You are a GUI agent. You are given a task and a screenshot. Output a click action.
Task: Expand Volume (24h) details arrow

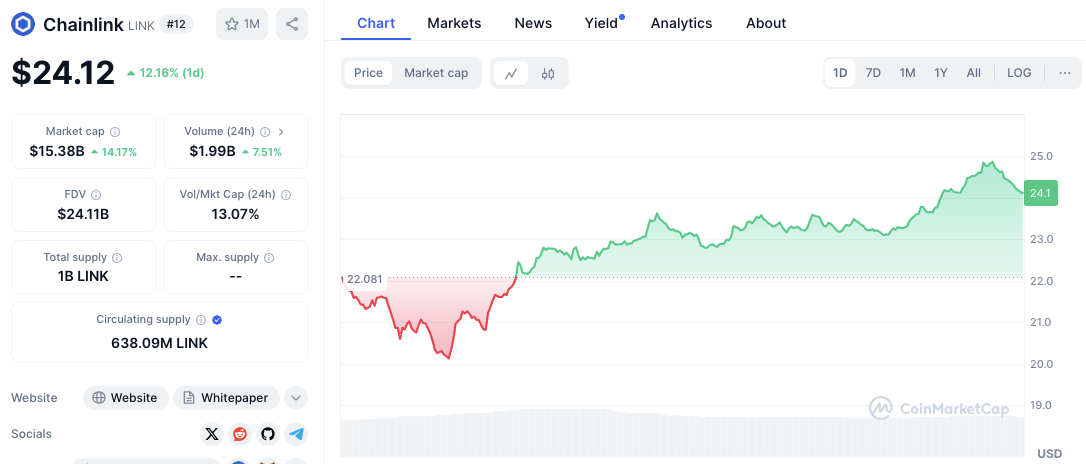pos(281,132)
